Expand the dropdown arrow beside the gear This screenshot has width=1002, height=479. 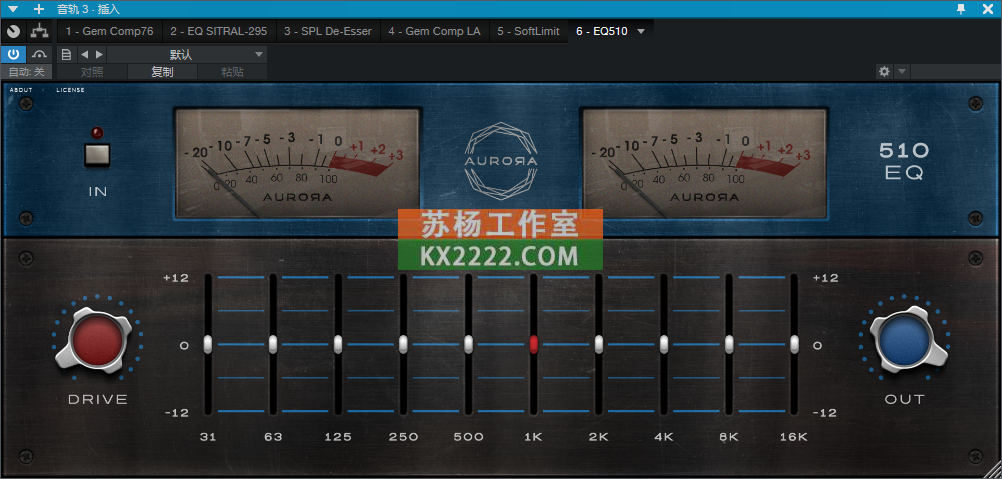(902, 72)
